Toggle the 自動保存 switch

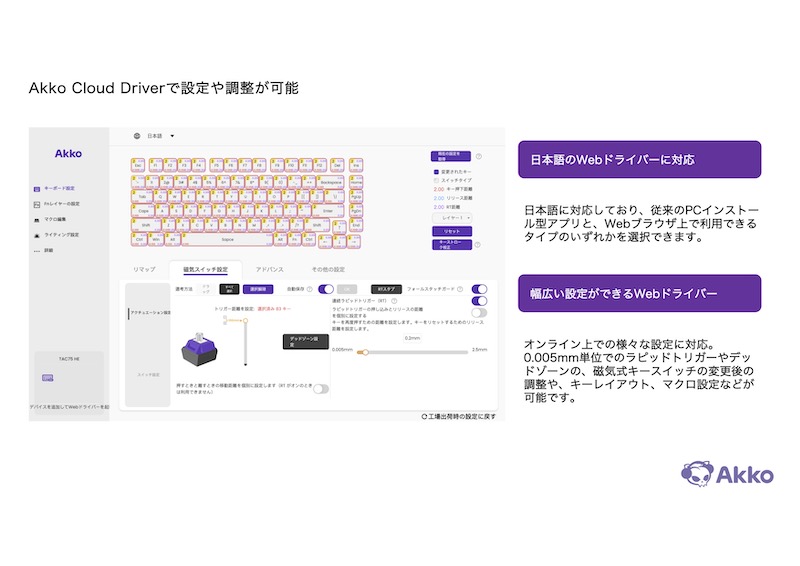pyautogui.click(x=326, y=289)
